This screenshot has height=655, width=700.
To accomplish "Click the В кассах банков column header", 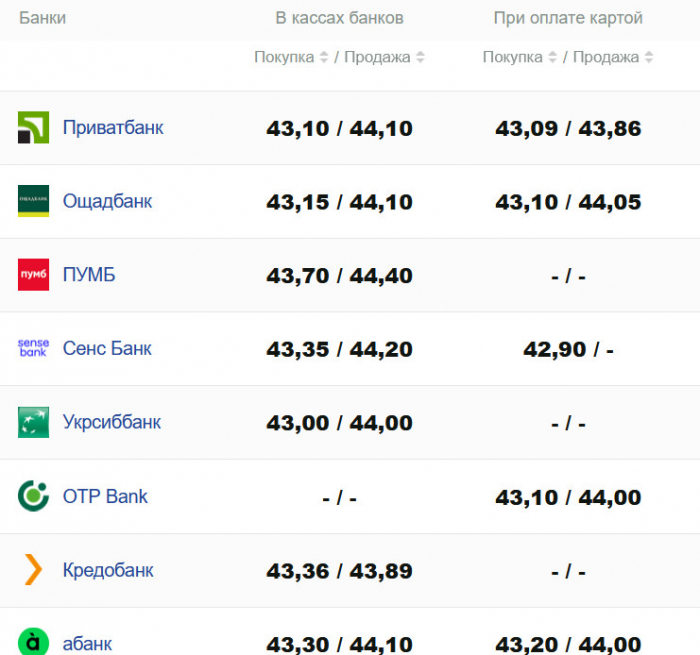I will 339,18.
